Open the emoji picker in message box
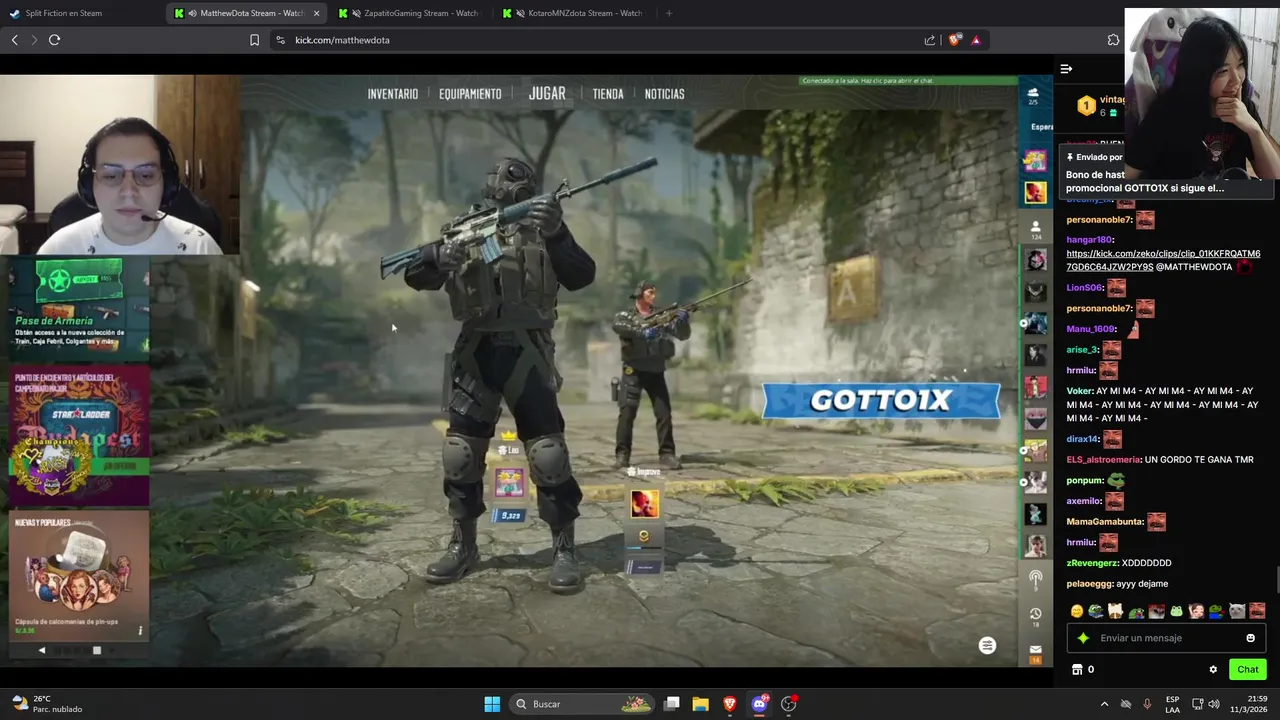The image size is (1280, 720). pos(1250,638)
